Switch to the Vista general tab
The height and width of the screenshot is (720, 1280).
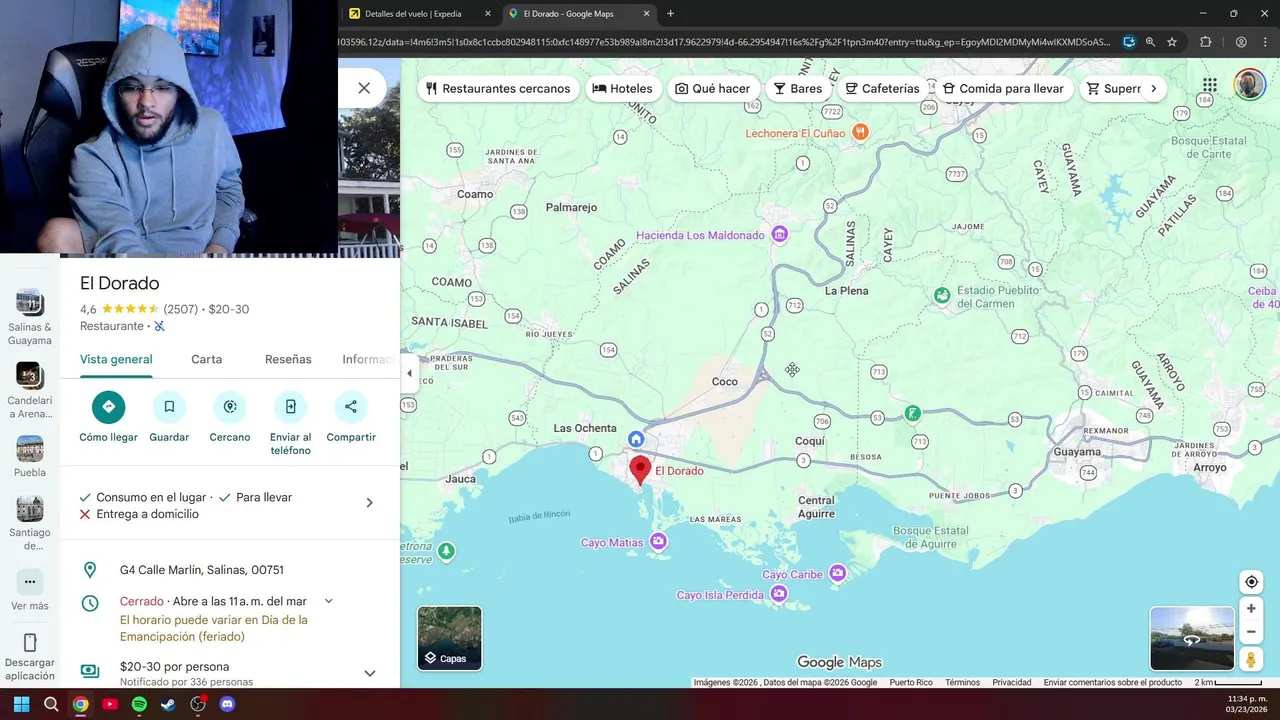[x=116, y=360]
